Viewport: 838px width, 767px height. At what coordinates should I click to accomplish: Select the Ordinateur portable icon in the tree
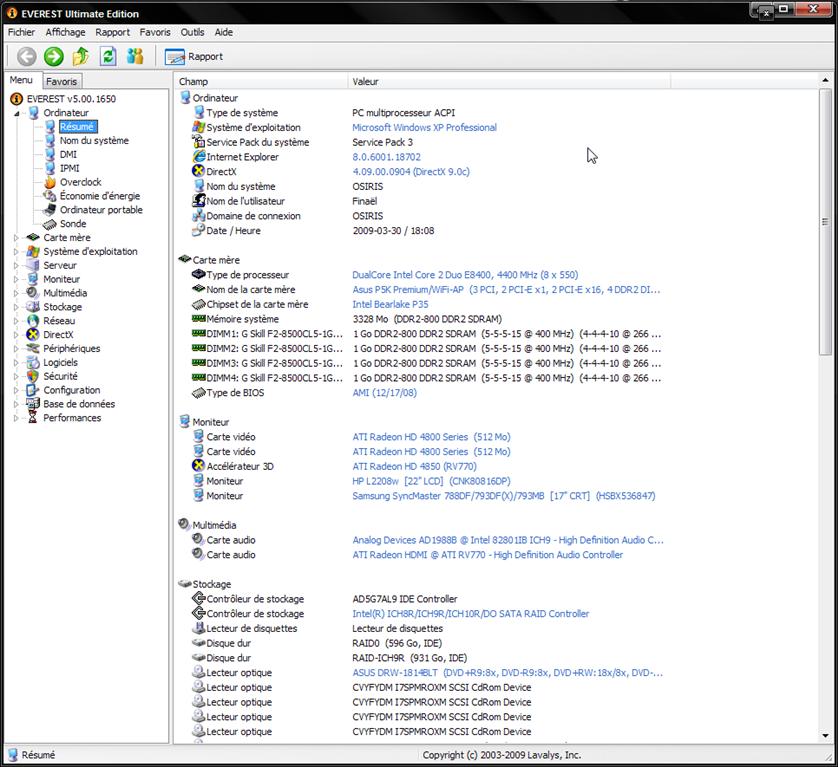coord(50,210)
